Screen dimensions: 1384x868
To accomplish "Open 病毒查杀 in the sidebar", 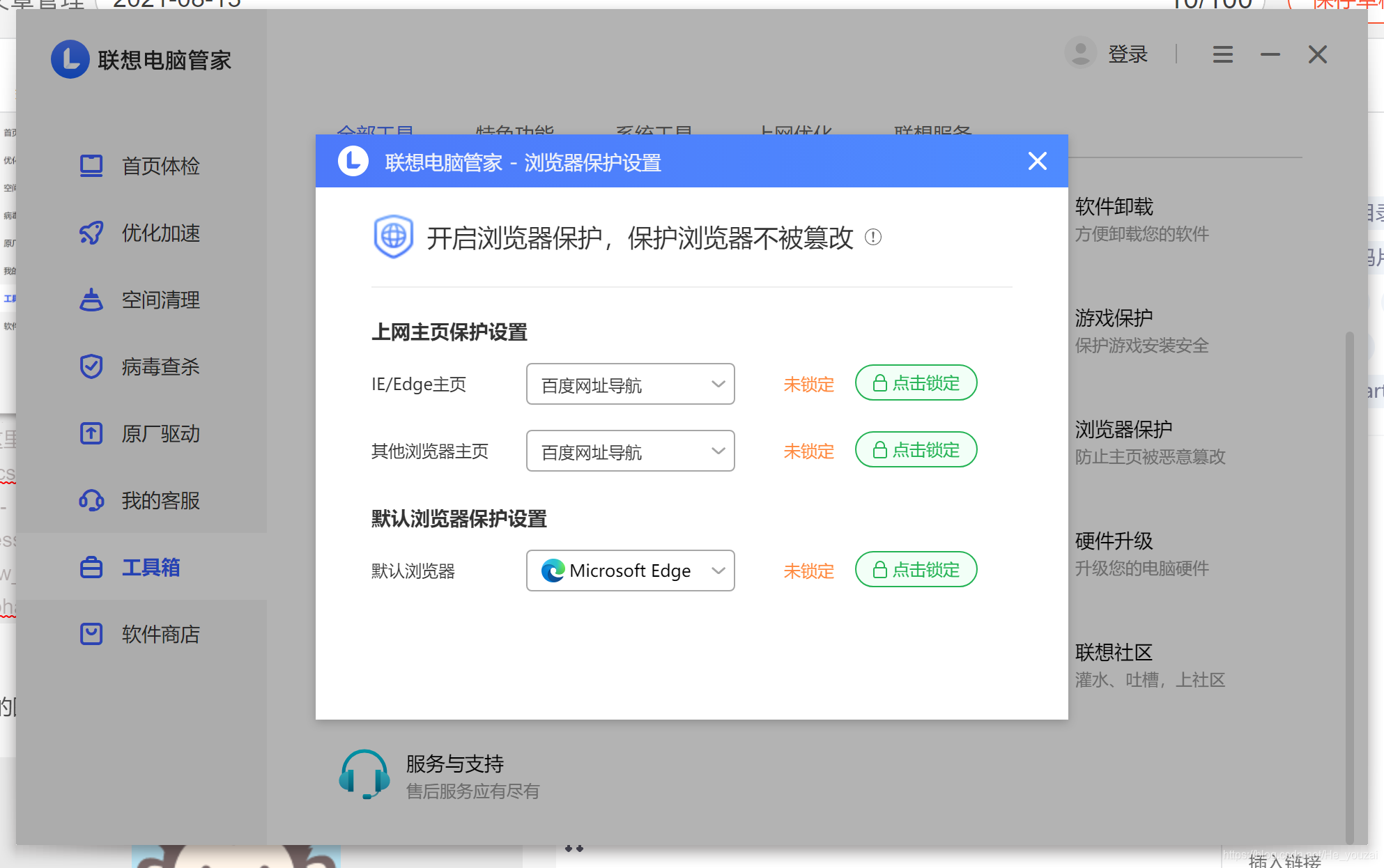I will coord(141,366).
